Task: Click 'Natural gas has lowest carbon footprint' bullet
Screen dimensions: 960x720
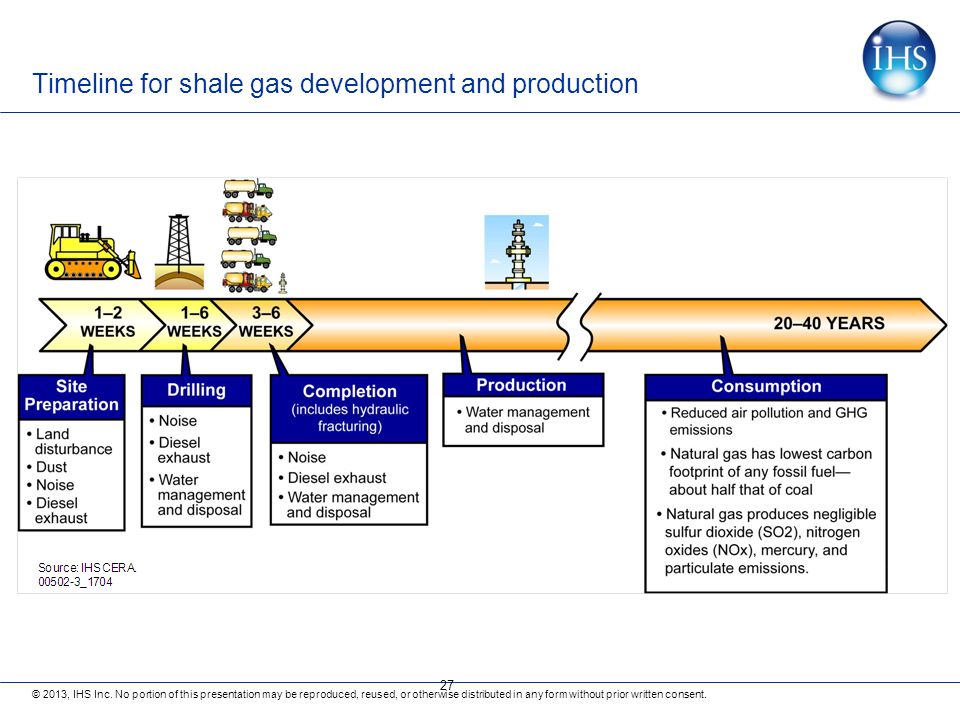Action: pos(765,471)
